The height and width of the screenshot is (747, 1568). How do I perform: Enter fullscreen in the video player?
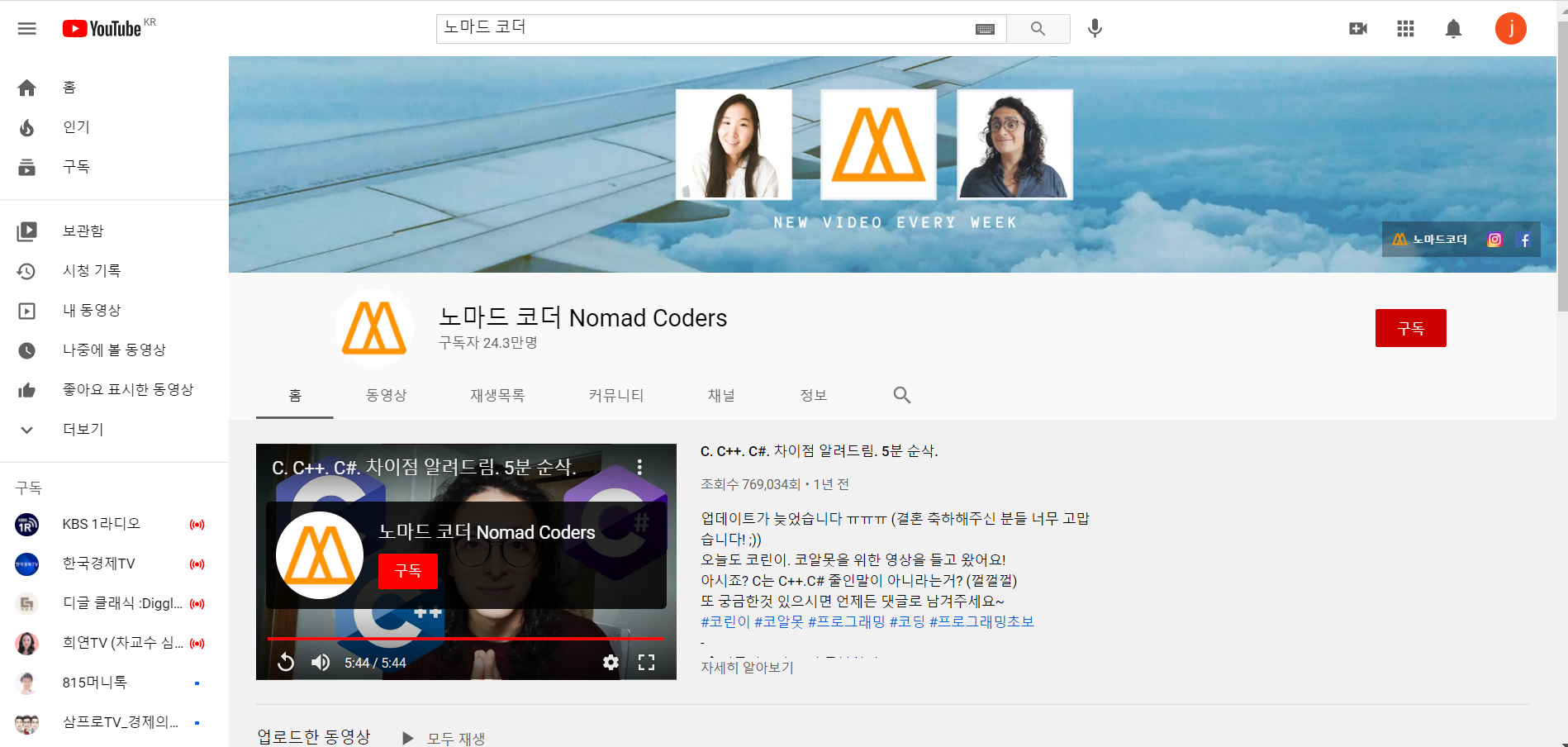click(x=646, y=662)
